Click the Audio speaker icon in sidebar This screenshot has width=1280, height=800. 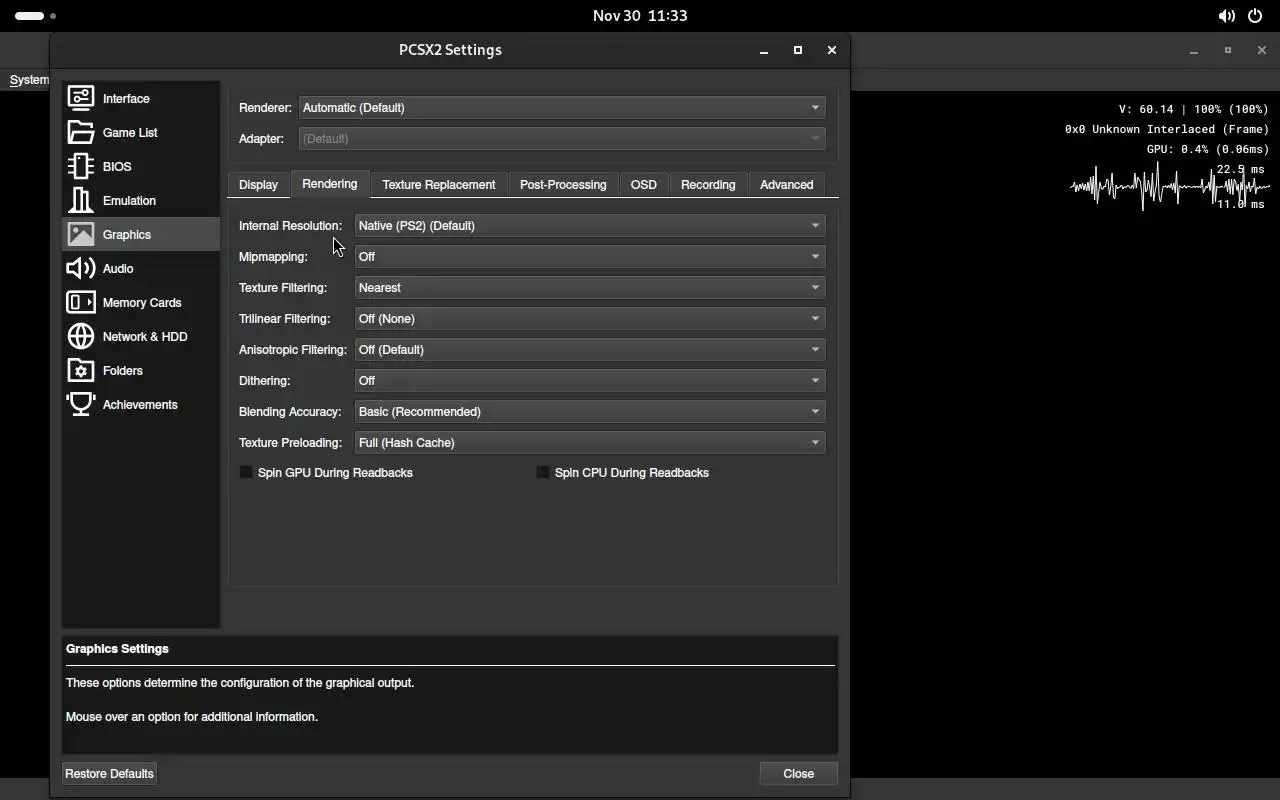coord(81,268)
